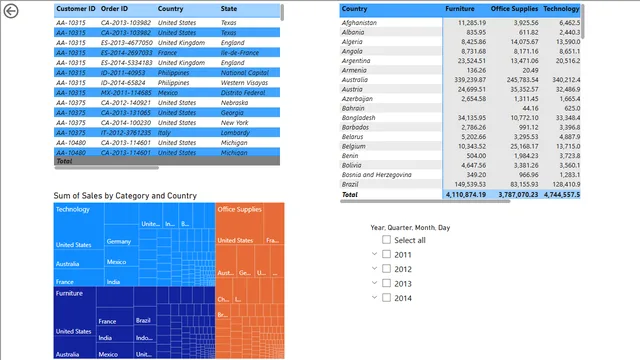Click order CA-2012-140921 cell

(126, 102)
